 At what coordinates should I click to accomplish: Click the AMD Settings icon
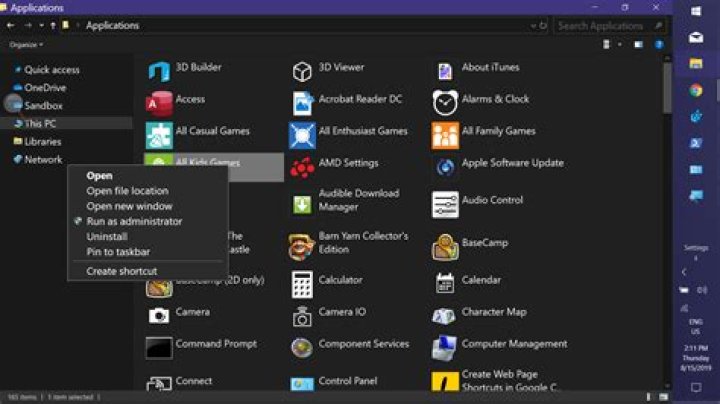click(x=302, y=168)
